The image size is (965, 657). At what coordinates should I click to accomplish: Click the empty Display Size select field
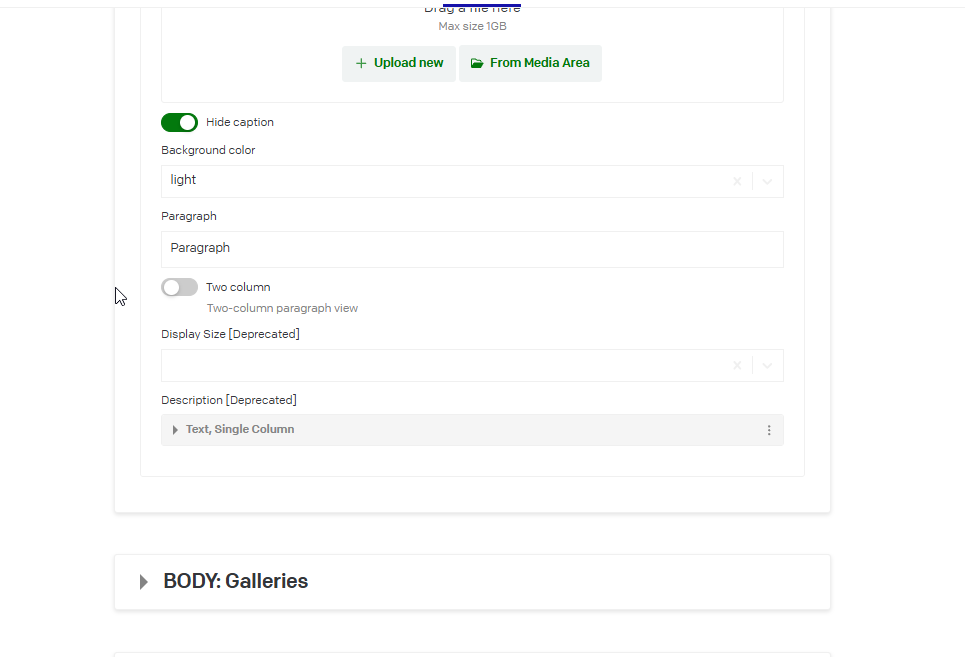pos(440,366)
